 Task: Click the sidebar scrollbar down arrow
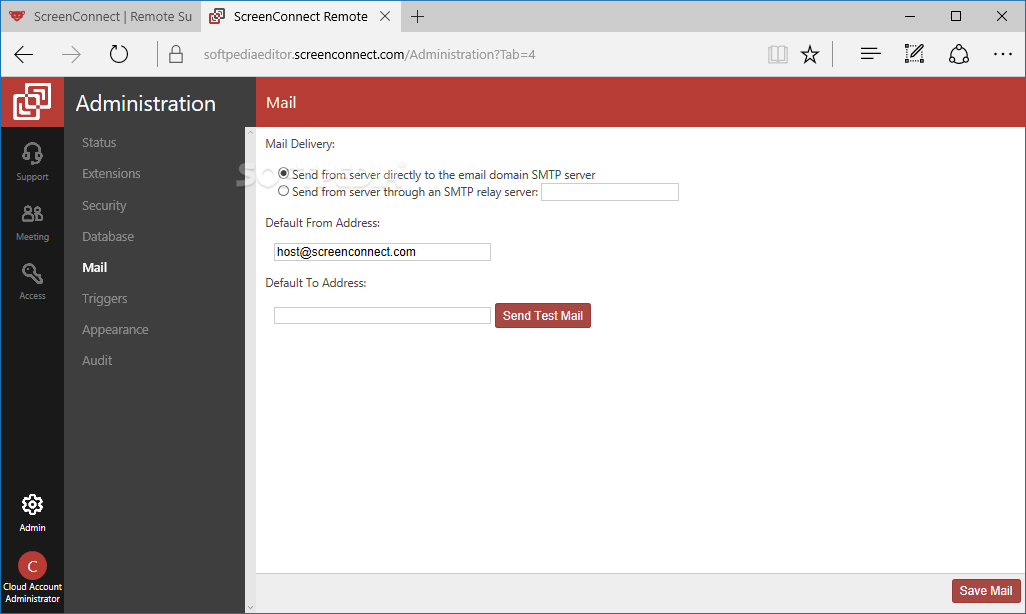tap(250, 607)
